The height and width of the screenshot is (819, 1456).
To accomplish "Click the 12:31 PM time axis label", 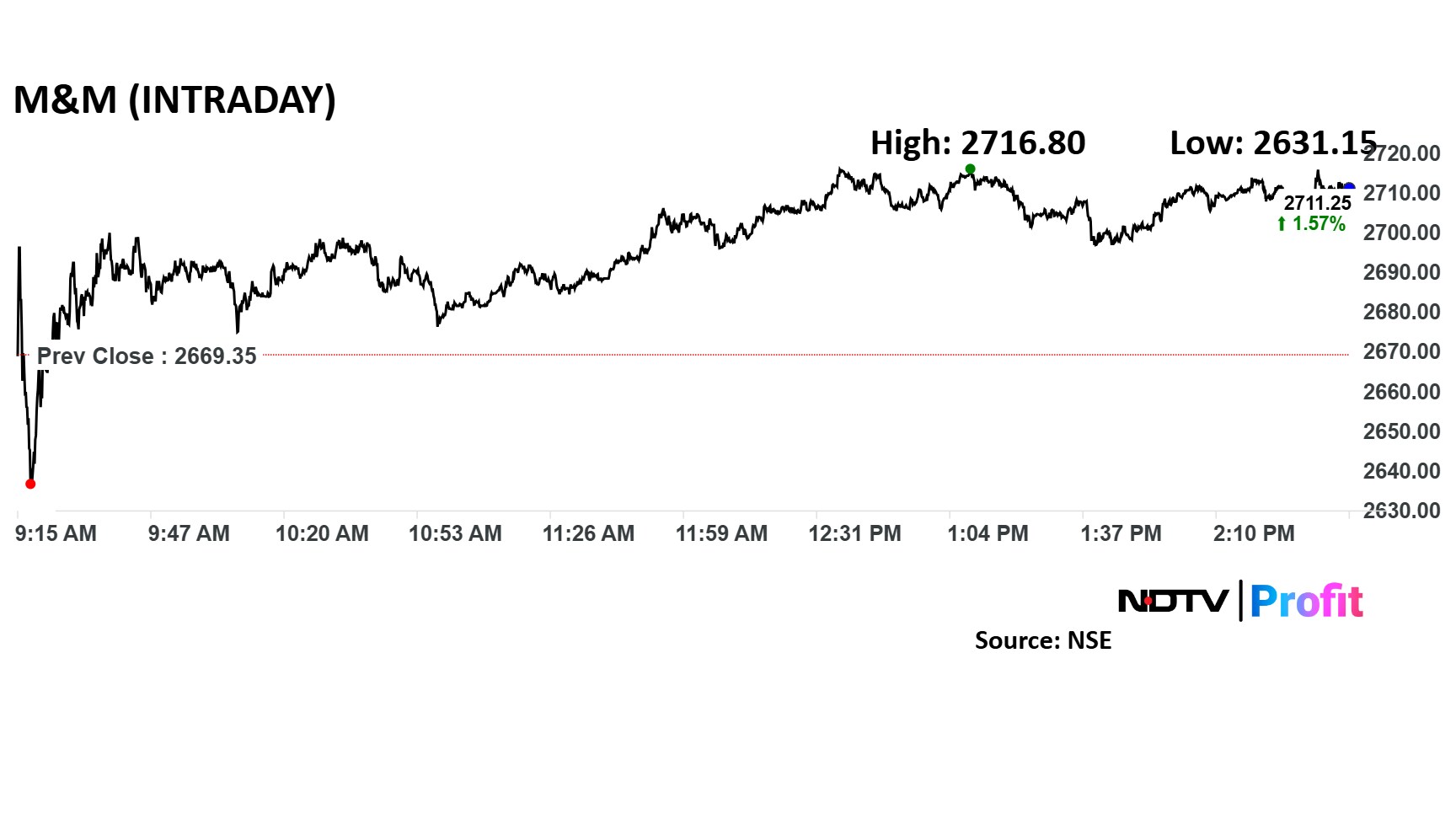I will pyautogui.click(x=854, y=533).
